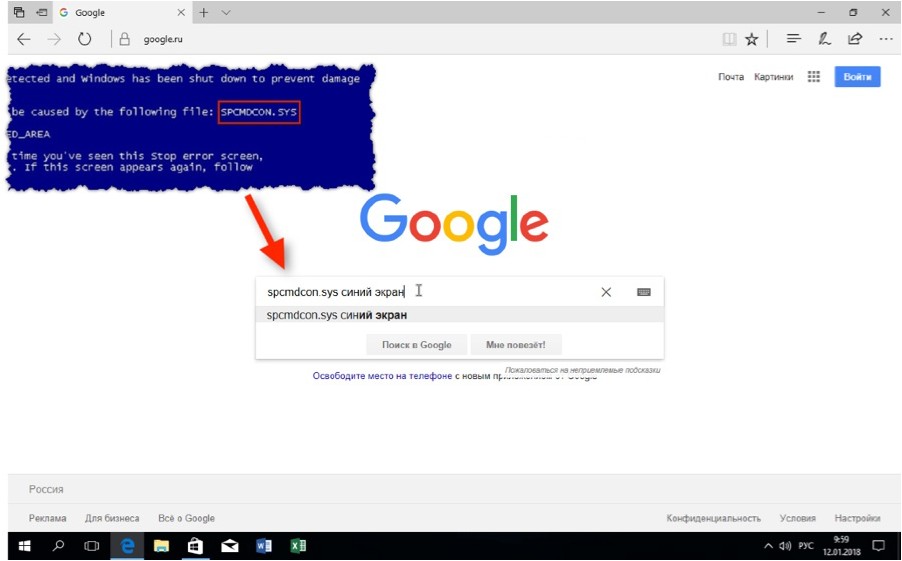Open Edge settings and more menu
Image resolution: width=902 pixels, height=561 pixels.
coord(886,39)
